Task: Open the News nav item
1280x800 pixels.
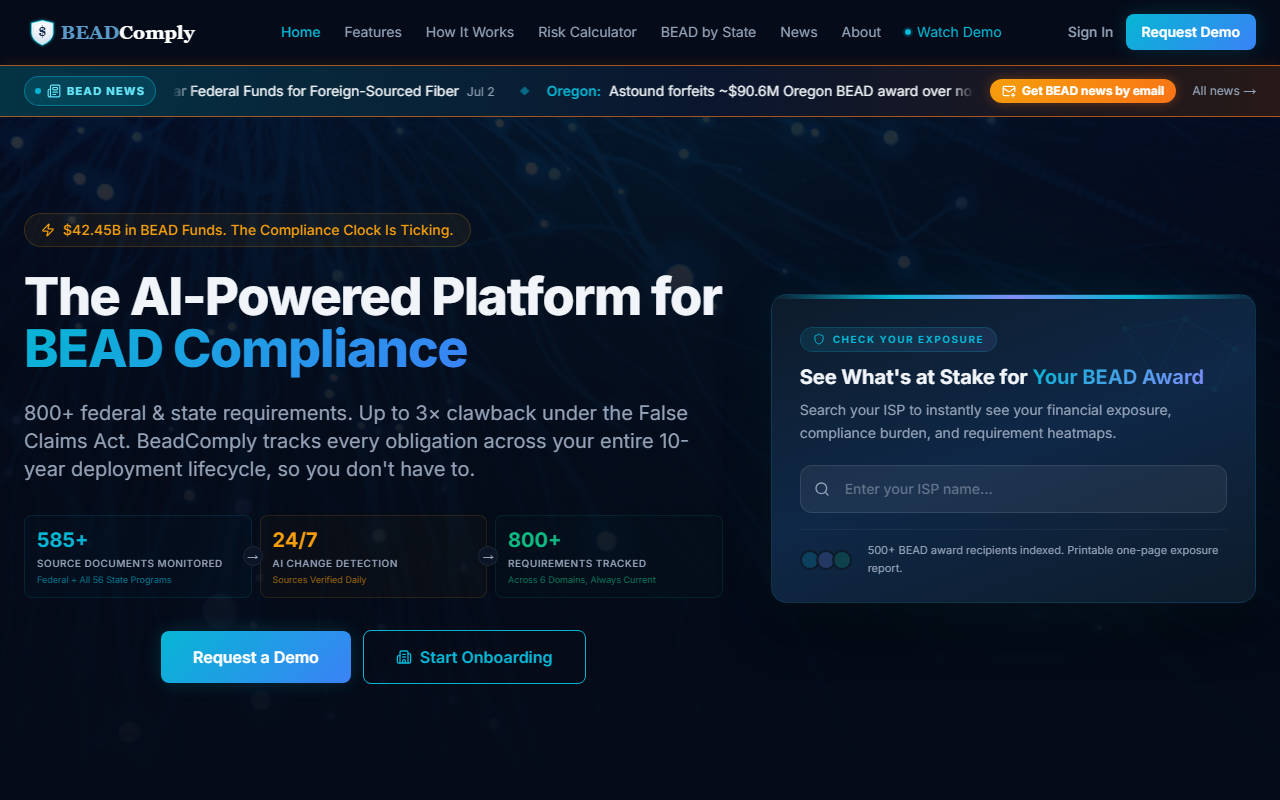Action: pyautogui.click(x=799, y=32)
